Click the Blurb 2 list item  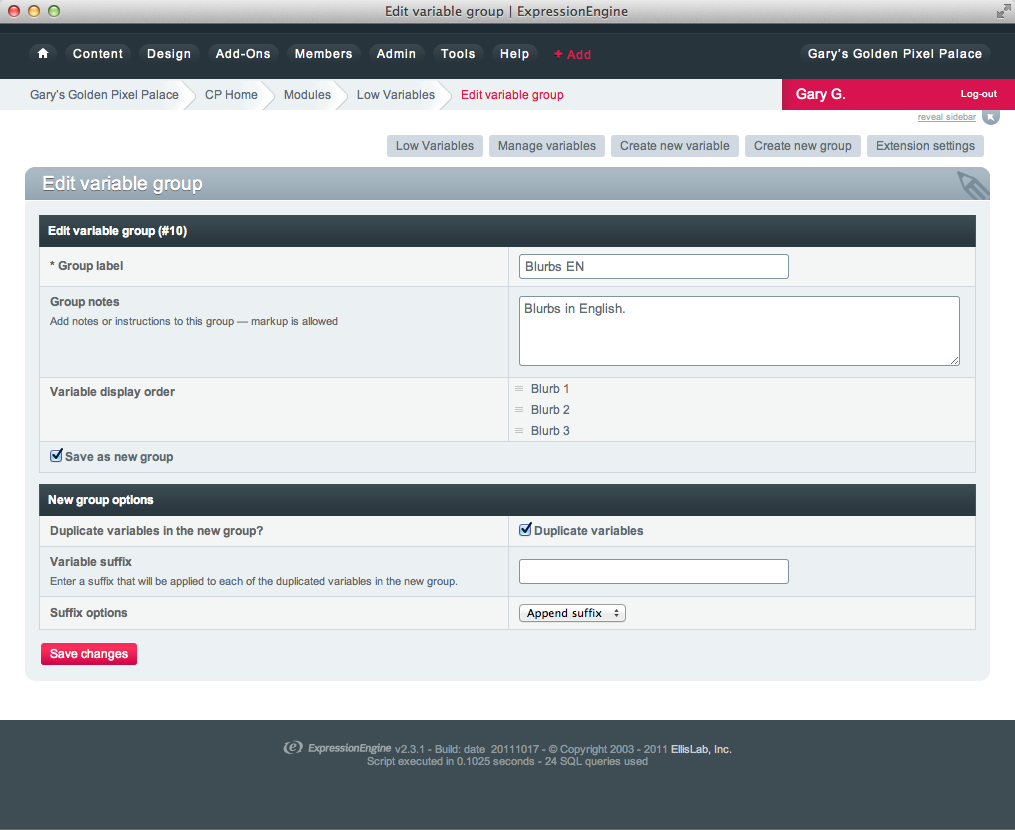coord(550,410)
